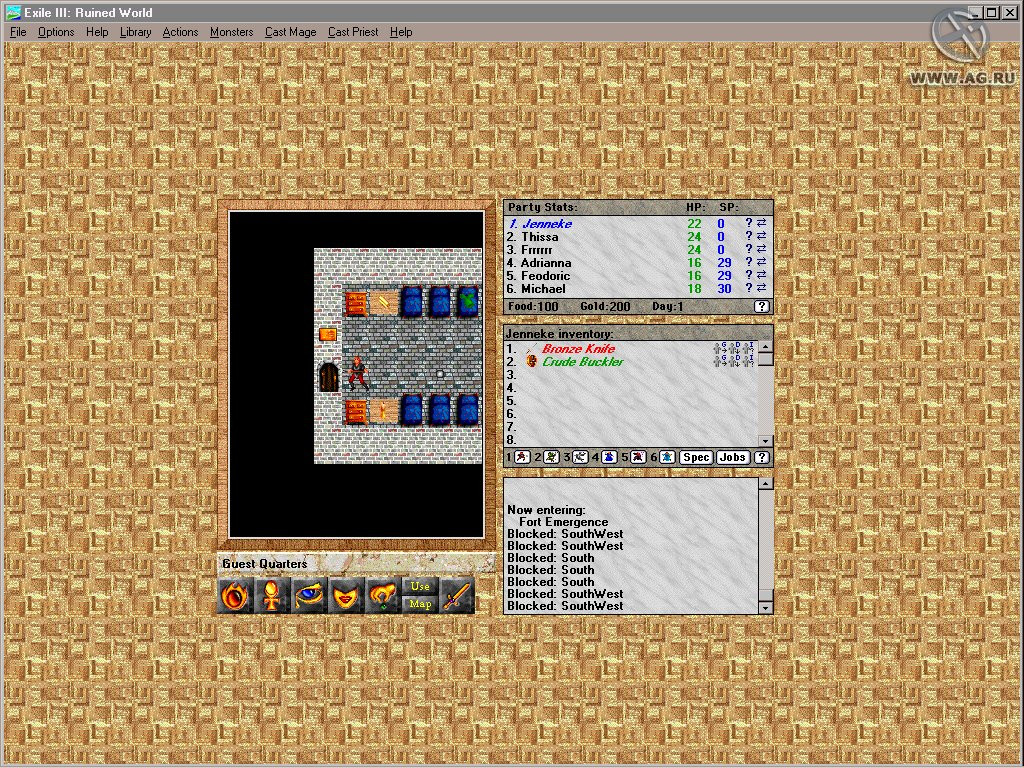Click the Cast Priest Spell ankh icon
The width and height of the screenshot is (1024, 768).
pos(272,596)
